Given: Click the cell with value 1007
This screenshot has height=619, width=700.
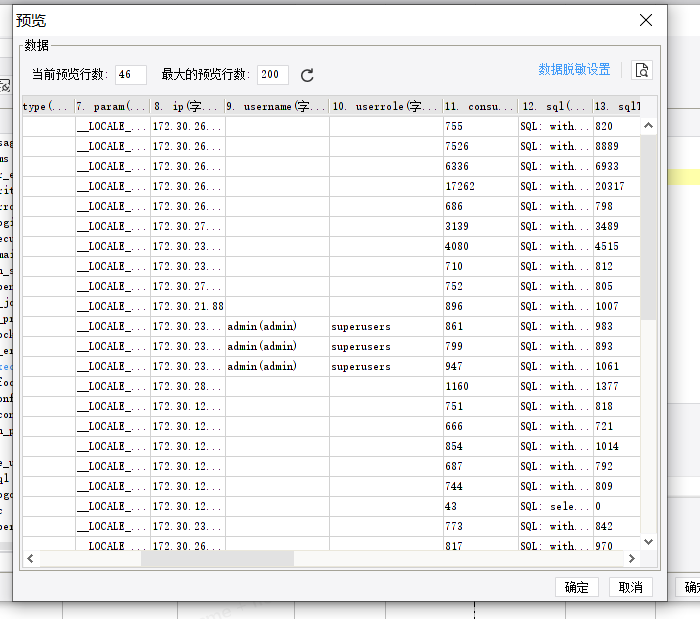Looking at the screenshot, I should pyautogui.click(x=617, y=306).
